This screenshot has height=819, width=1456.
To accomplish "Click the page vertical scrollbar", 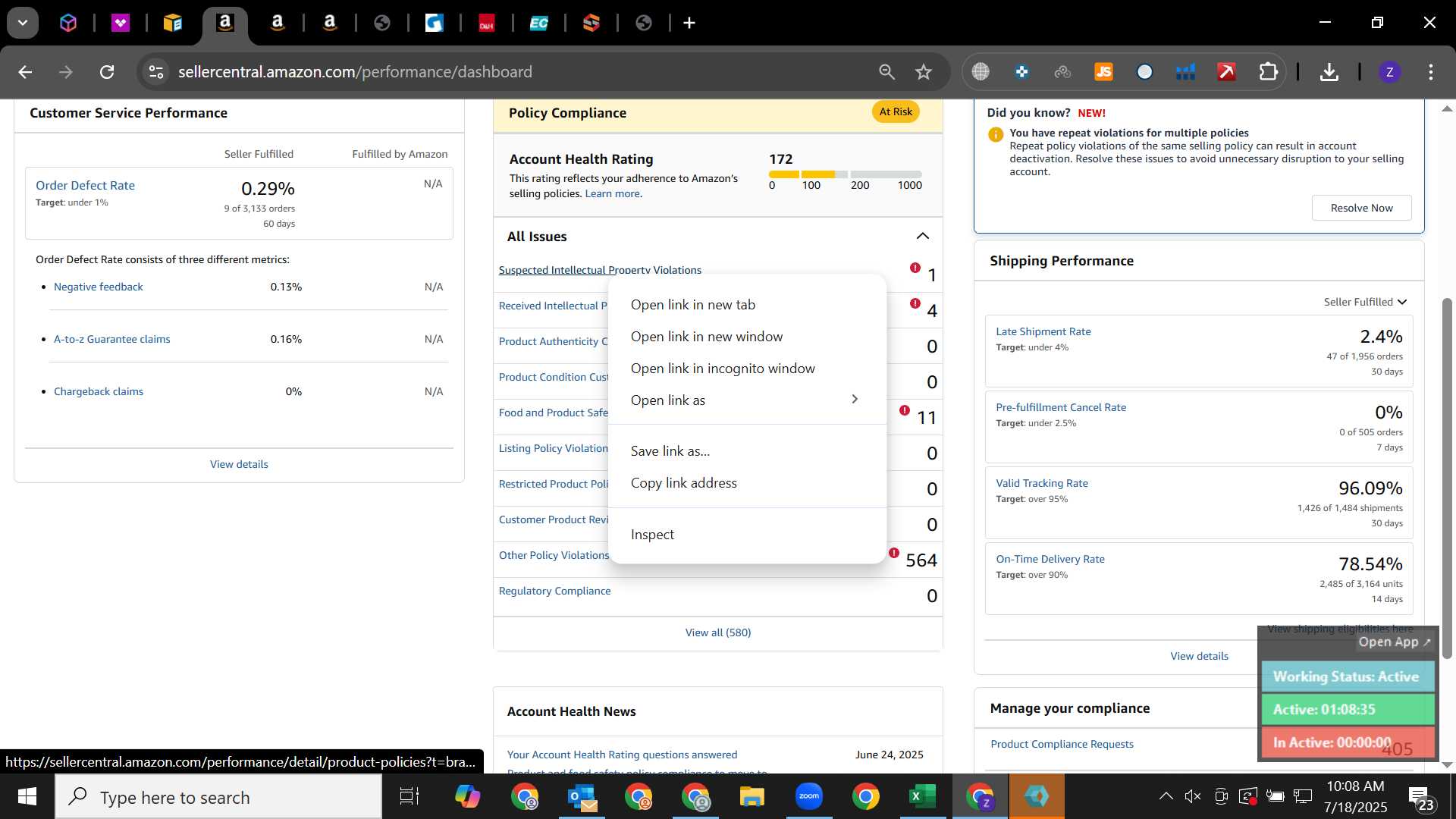I will 1447,478.
